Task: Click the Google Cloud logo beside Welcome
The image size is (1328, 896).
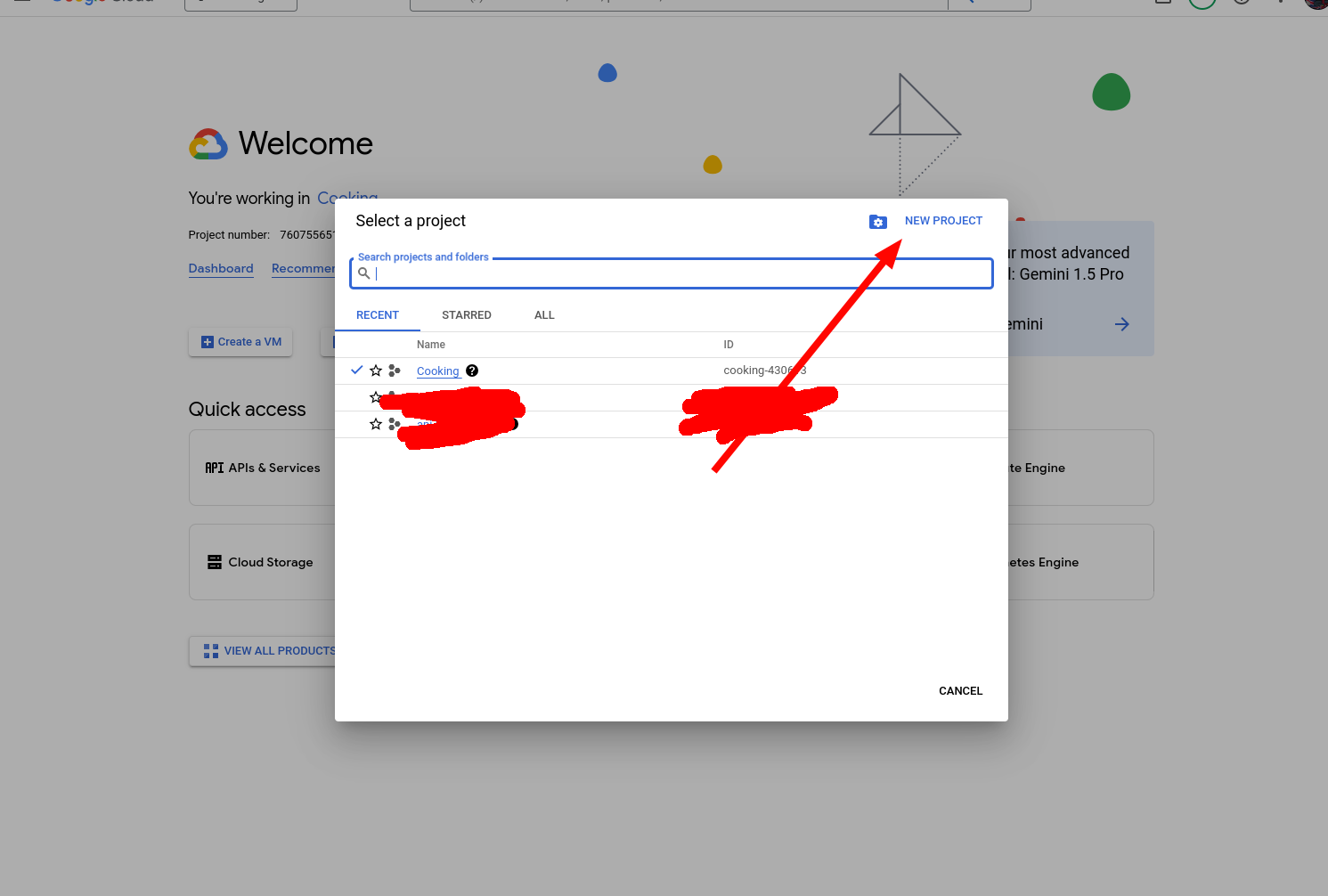Action: [x=208, y=144]
